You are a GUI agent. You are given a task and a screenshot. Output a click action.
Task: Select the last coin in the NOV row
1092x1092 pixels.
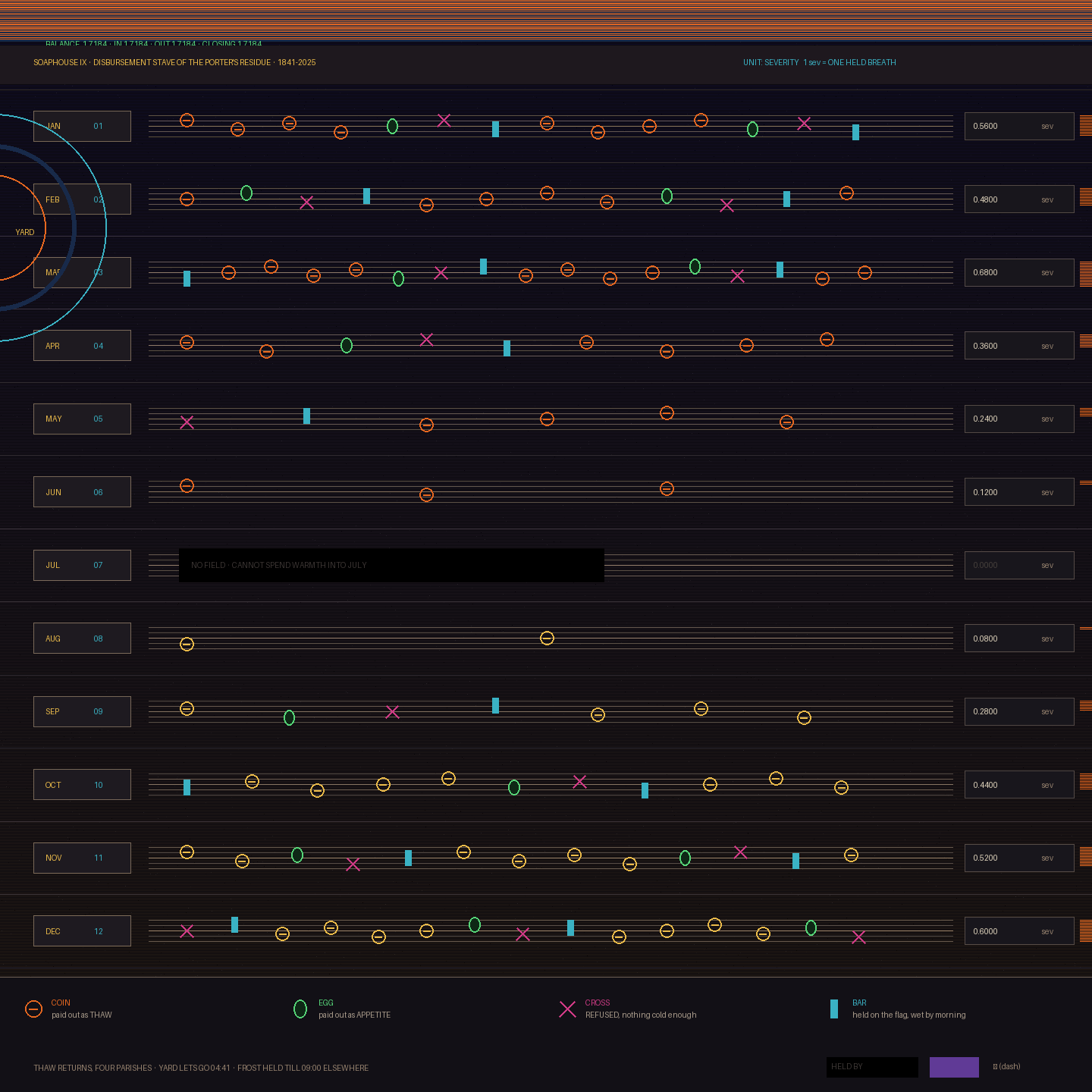[x=851, y=855]
